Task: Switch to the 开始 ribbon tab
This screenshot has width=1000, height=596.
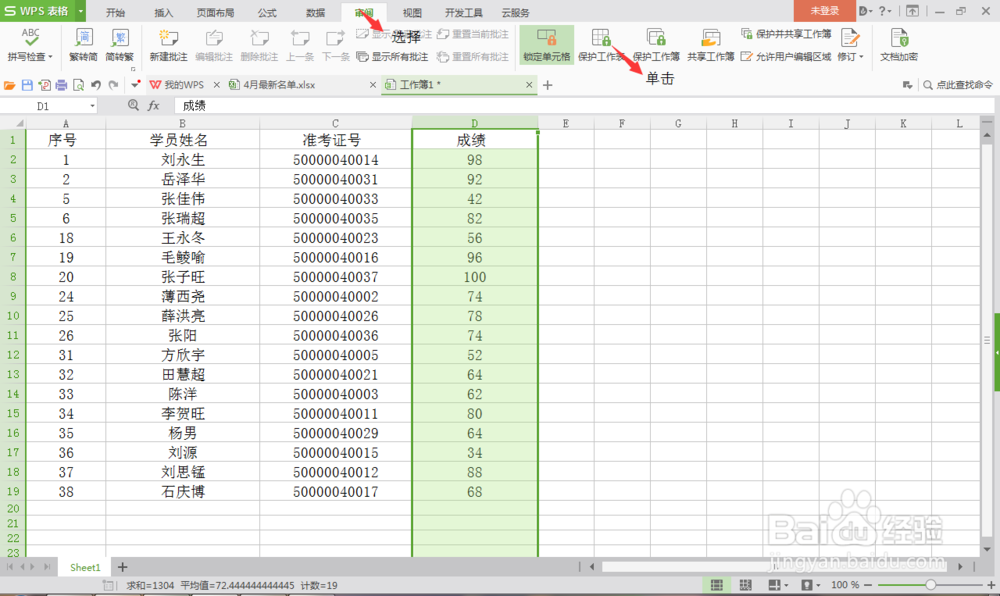Action: click(115, 12)
